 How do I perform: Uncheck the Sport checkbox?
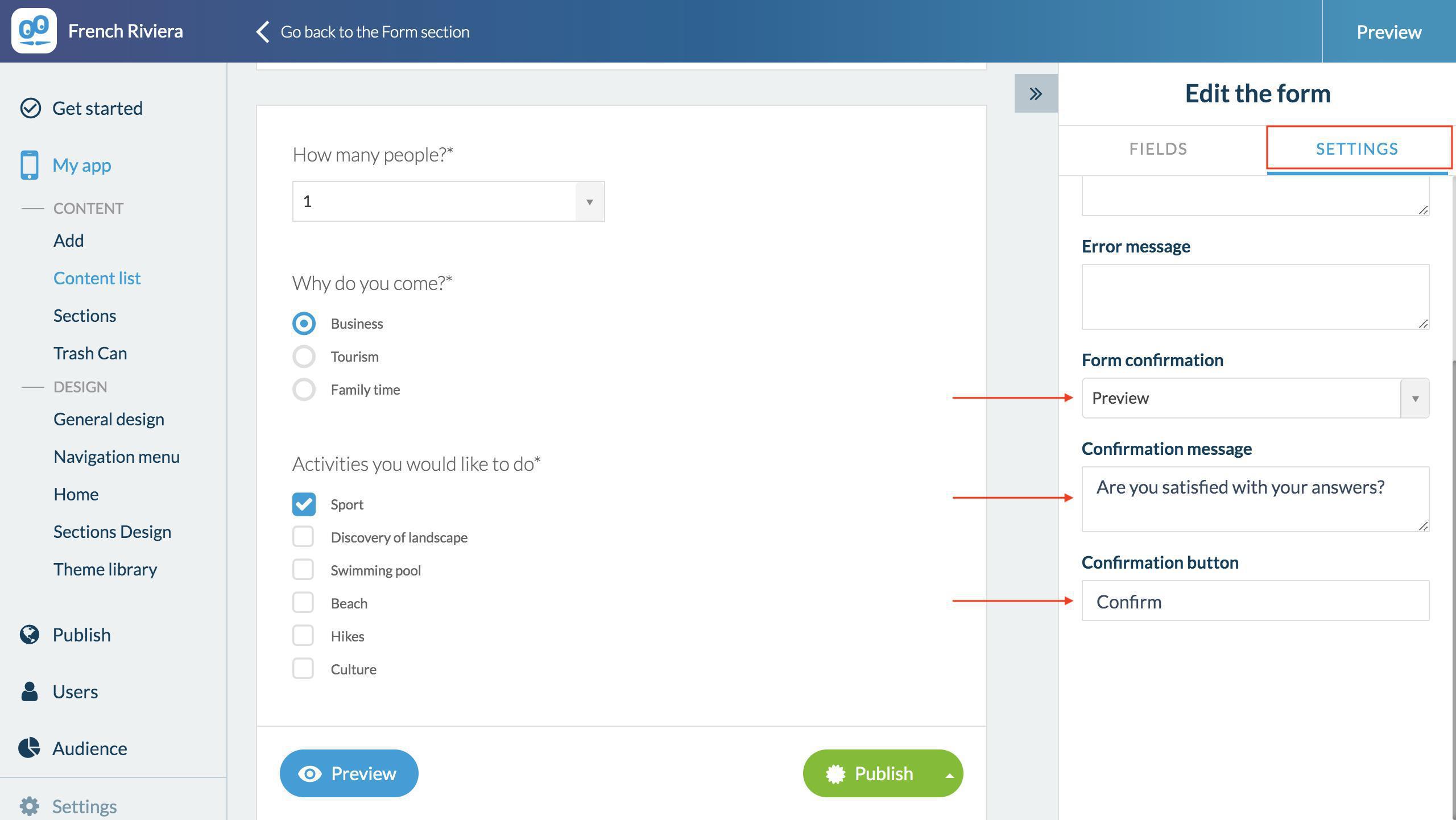coord(304,504)
